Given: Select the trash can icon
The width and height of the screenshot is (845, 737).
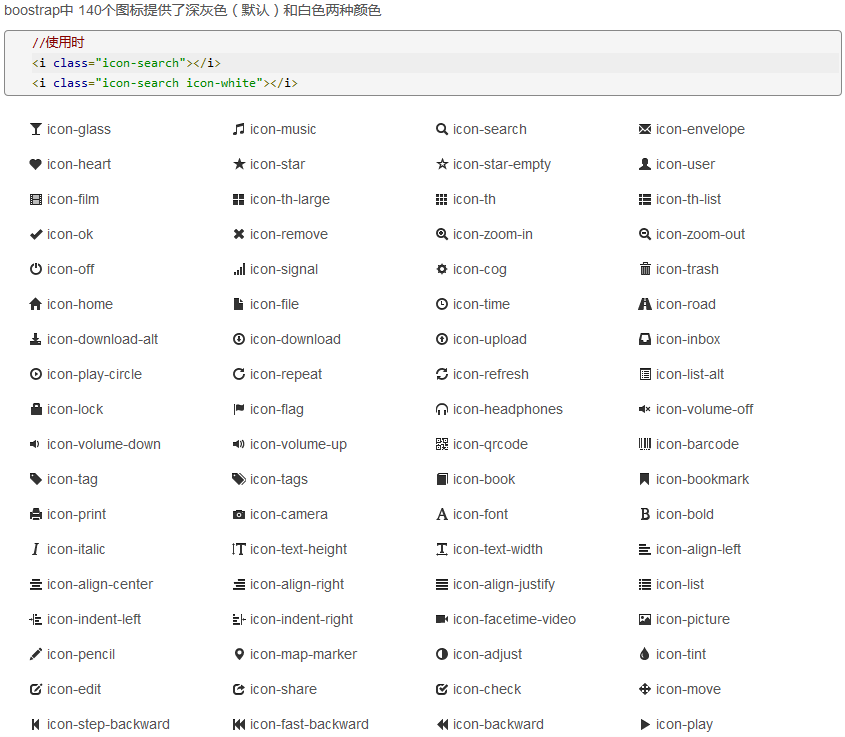Looking at the screenshot, I should pos(645,269).
